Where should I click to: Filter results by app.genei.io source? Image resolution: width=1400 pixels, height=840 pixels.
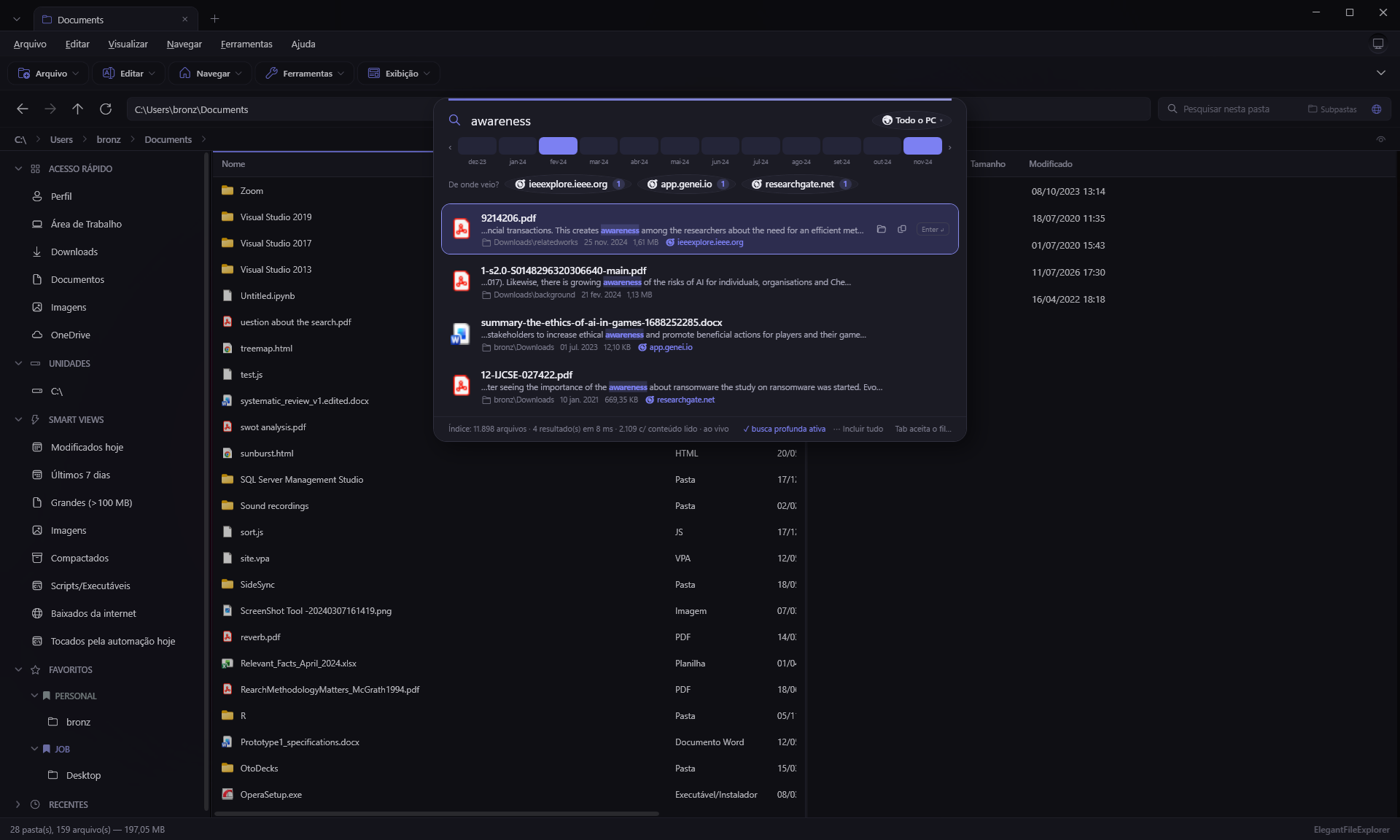tap(688, 184)
